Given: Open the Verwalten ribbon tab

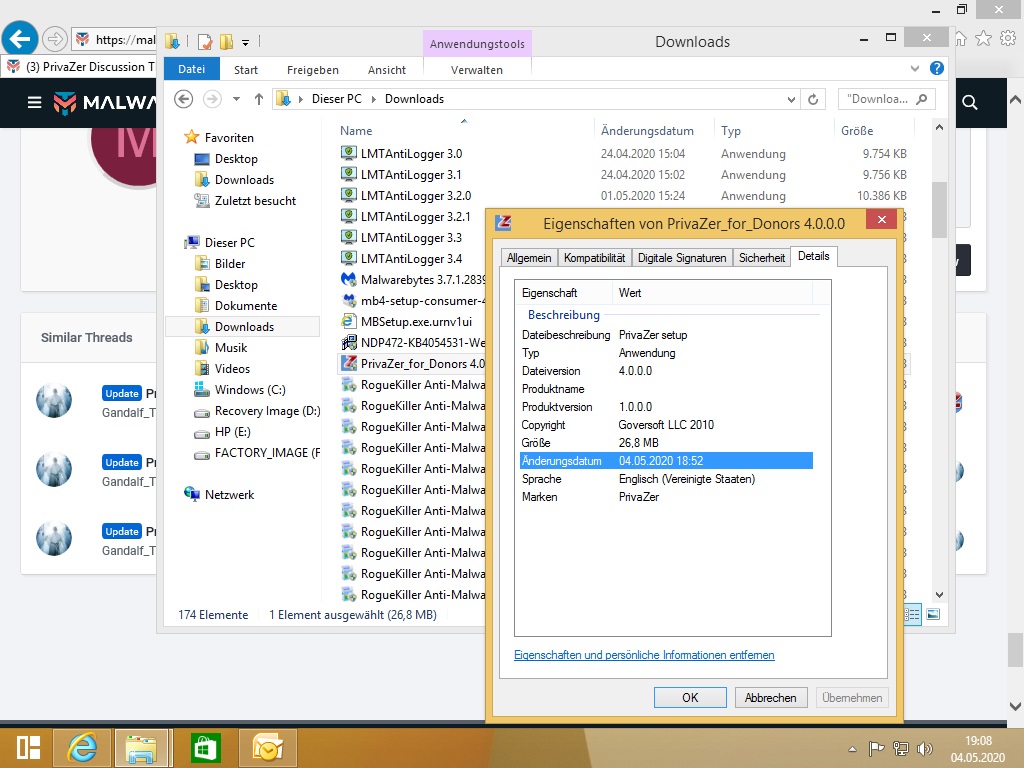Looking at the screenshot, I should click(477, 70).
